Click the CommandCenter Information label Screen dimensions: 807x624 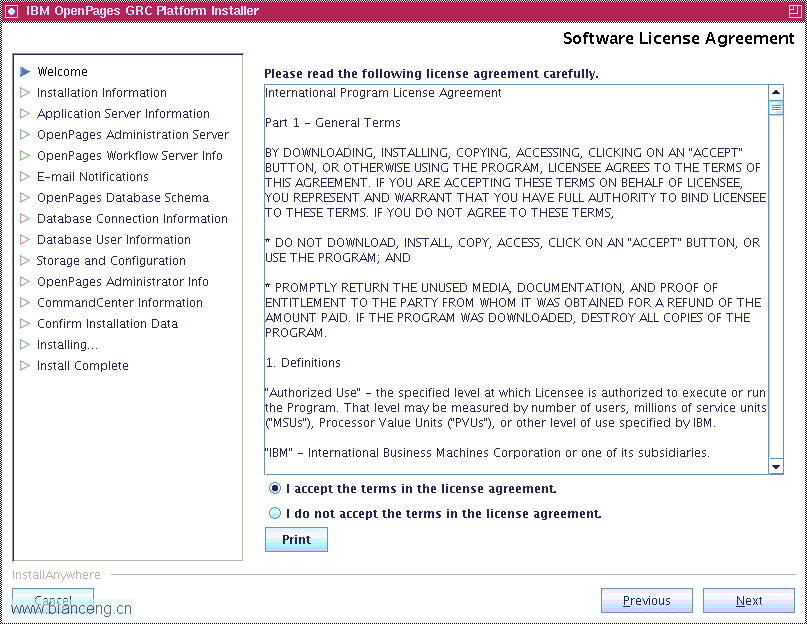point(120,303)
